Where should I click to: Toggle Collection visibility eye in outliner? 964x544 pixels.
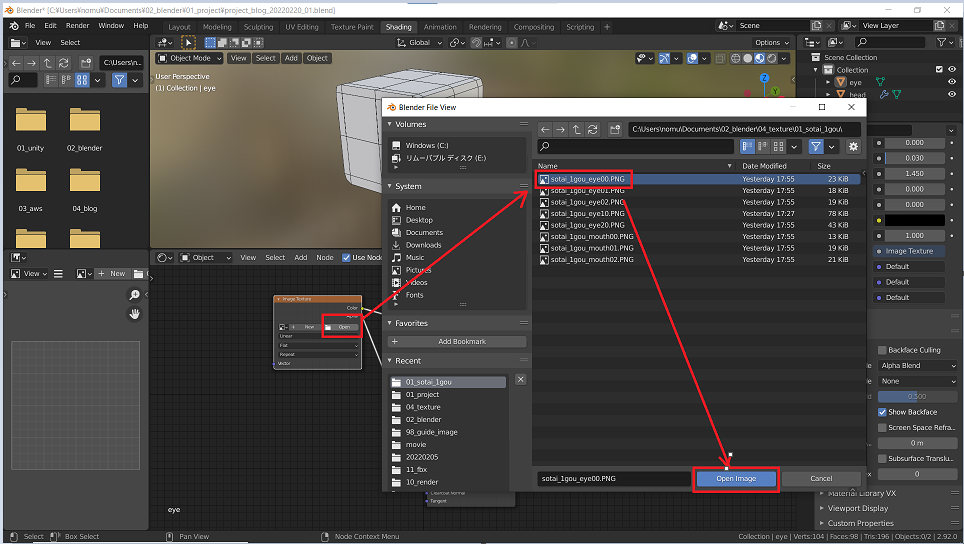click(x=952, y=69)
